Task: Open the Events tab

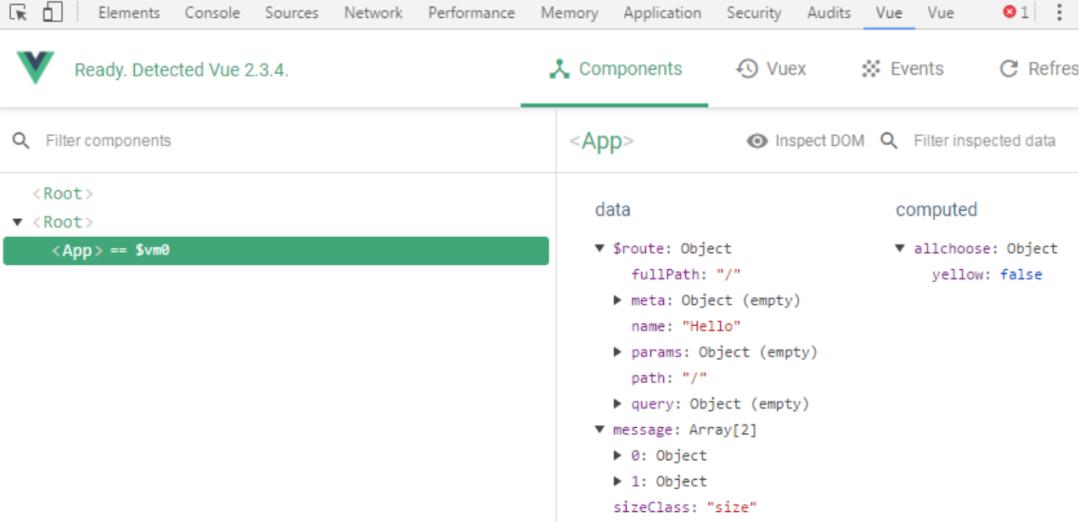Action: [902, 69]
